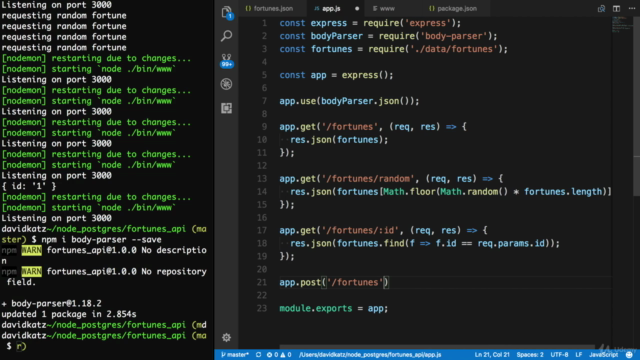This screenshot has width=640, height=360.
Task: Click 'res.json(fortunes);' on line 10
Action: 339,140
